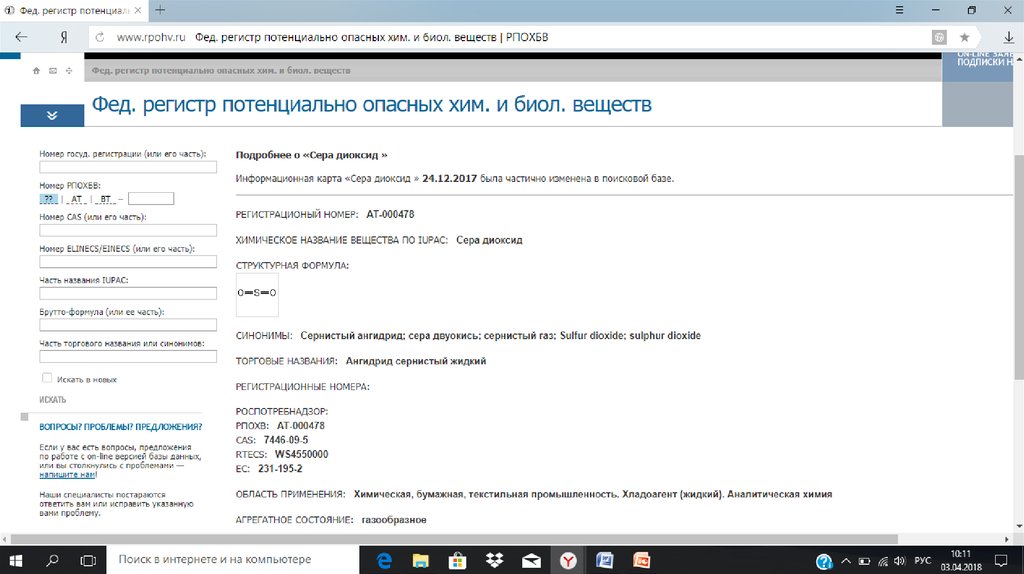Show hidden system tray icons chevron
The width and height of the screenshot is (1024, 574).
coord(844,560)
